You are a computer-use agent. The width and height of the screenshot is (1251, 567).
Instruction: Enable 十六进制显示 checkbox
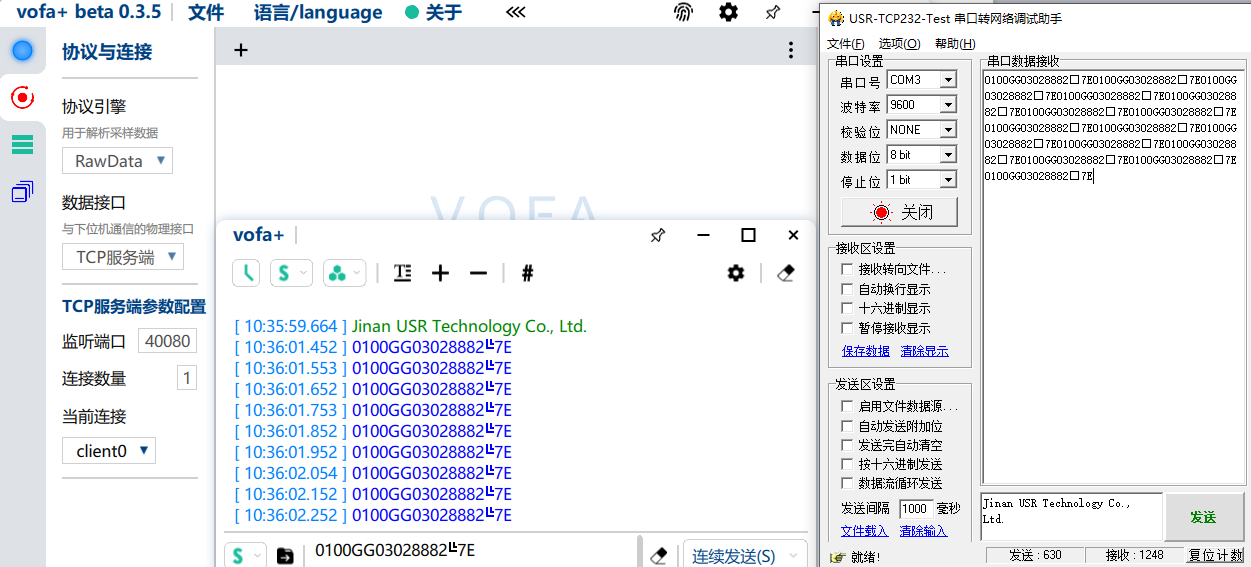pos(847,309)
